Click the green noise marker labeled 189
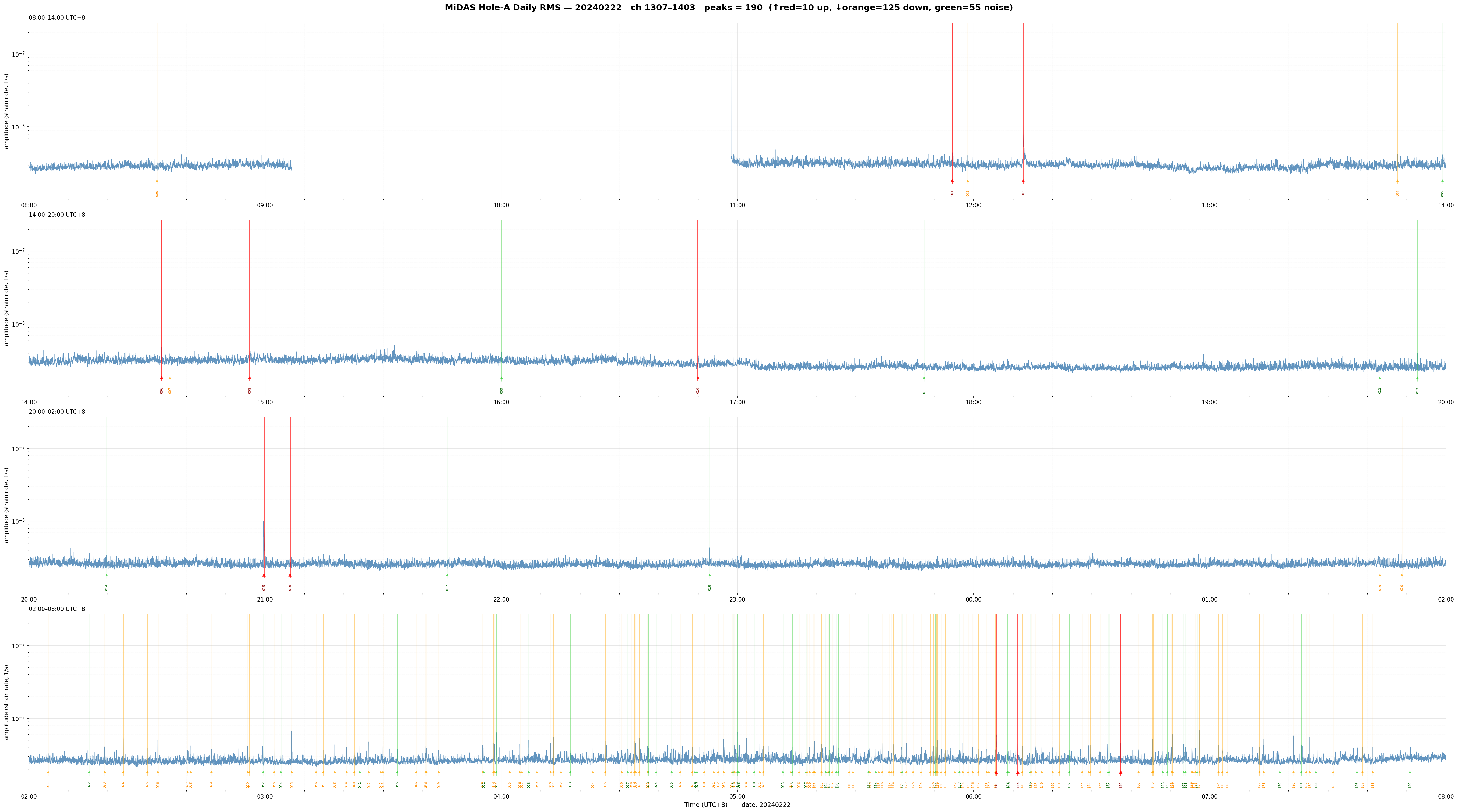 pos(1410,772)
